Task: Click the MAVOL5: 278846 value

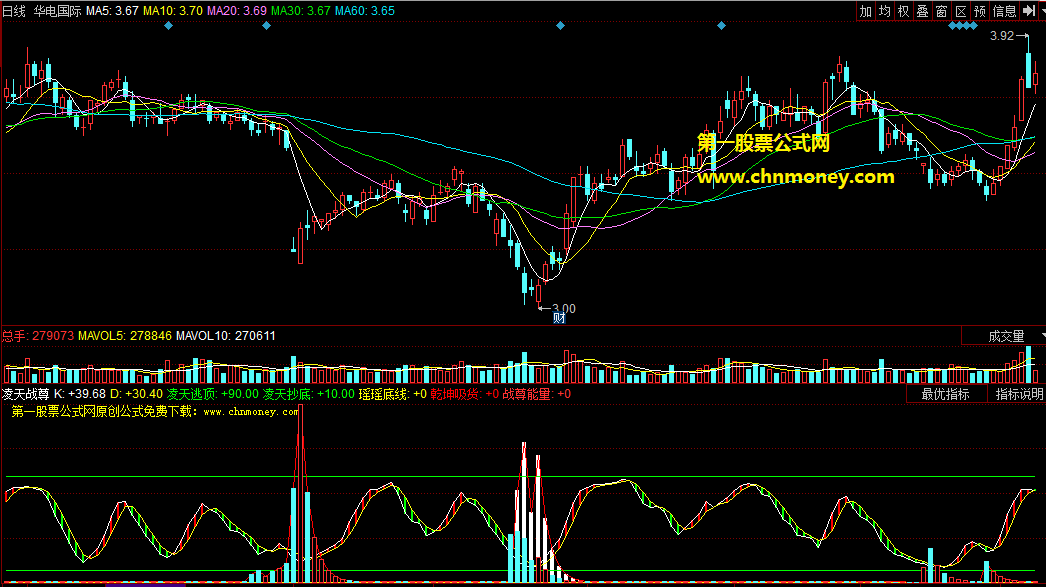Action: tap(125, 336)
